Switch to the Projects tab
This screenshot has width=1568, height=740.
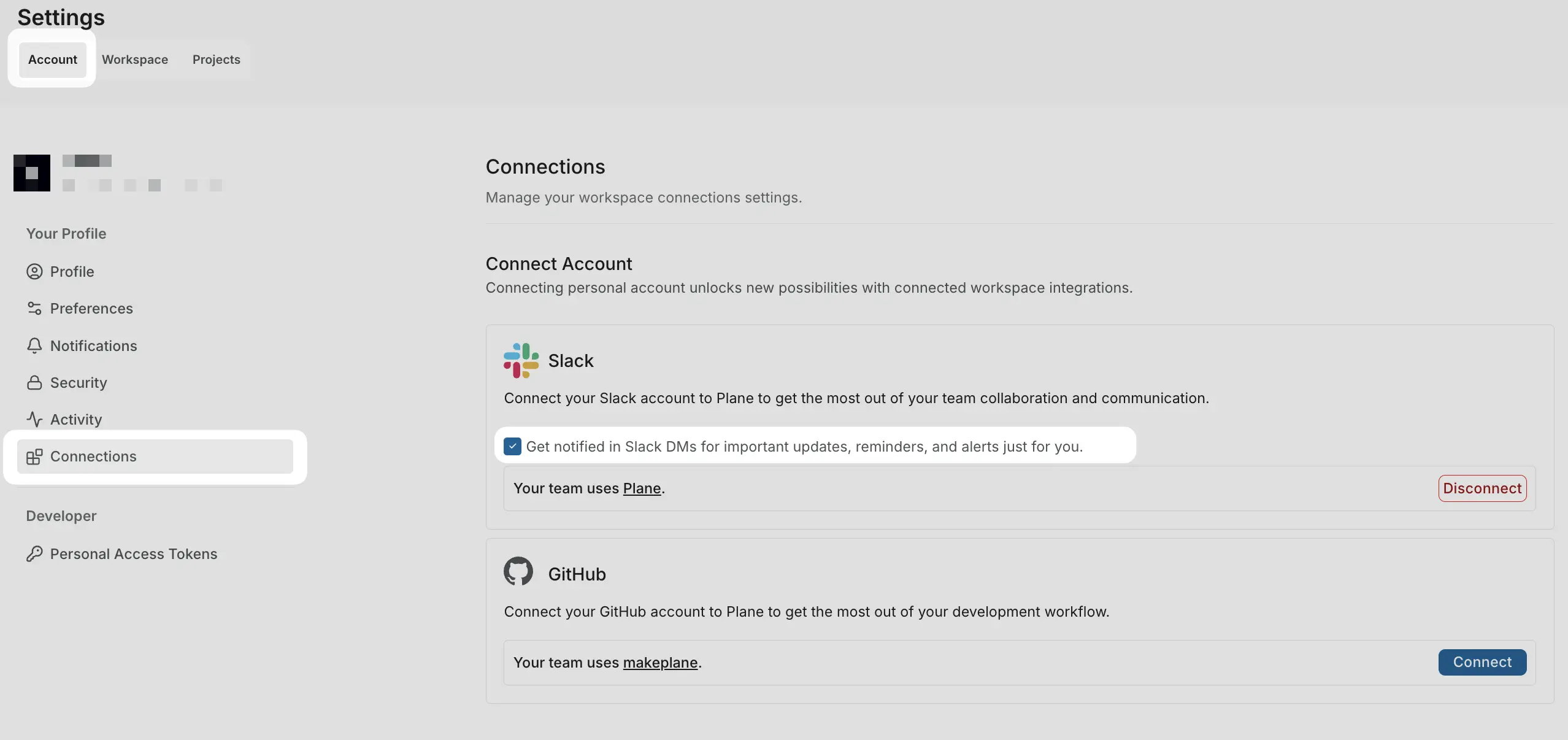pos(215,59)
